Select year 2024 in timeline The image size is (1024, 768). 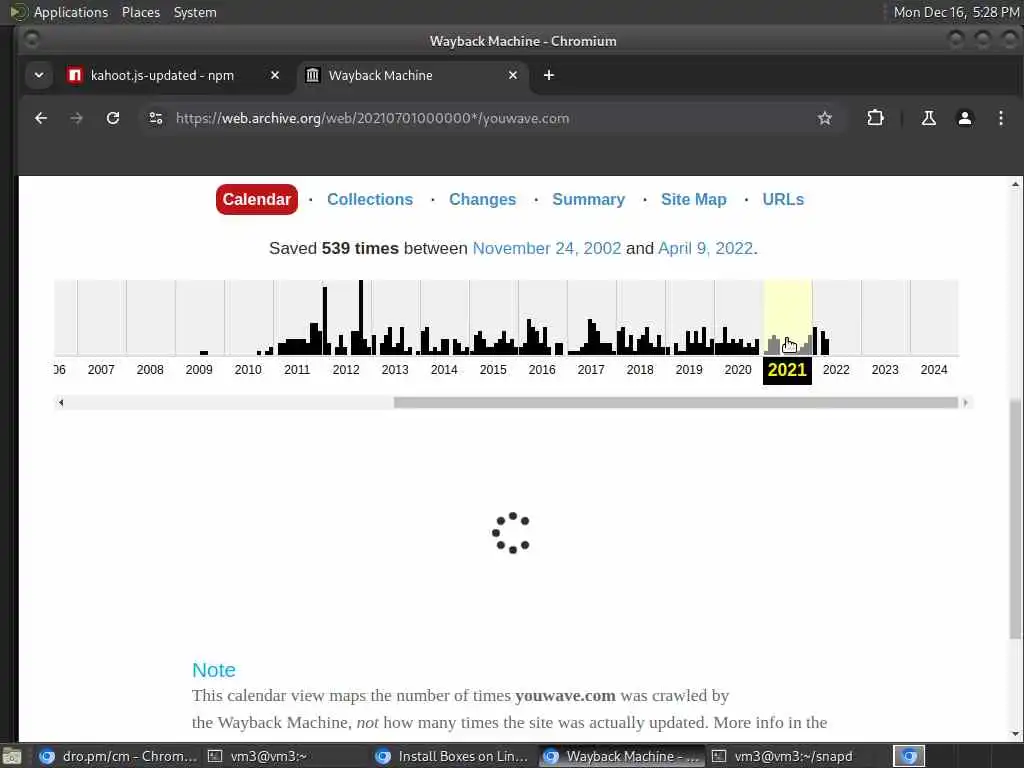tap(934, 370)
